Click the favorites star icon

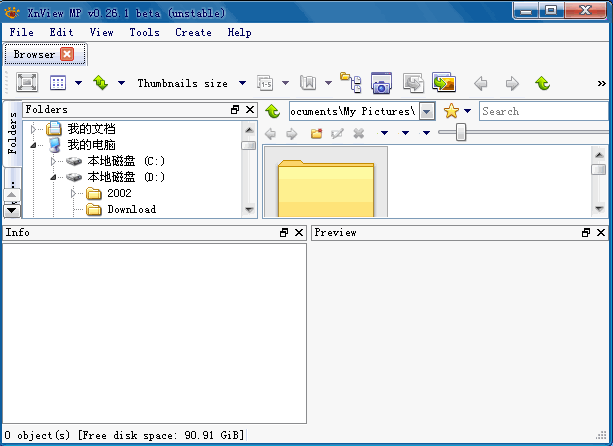[451, 111]
